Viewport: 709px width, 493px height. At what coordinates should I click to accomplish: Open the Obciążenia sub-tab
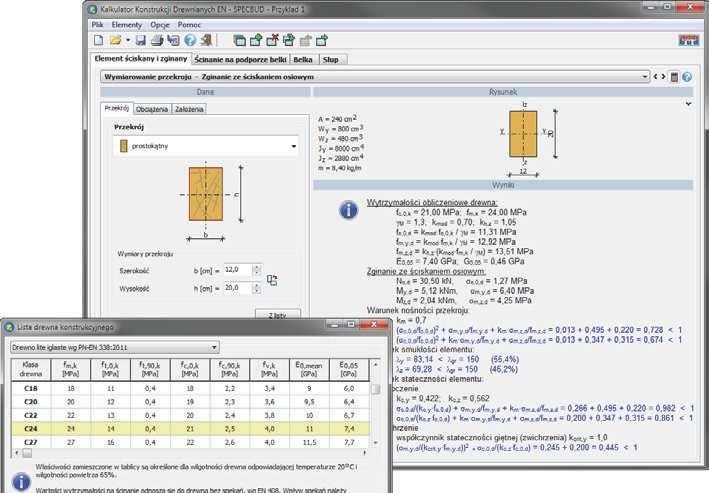[x=152, y=109]
